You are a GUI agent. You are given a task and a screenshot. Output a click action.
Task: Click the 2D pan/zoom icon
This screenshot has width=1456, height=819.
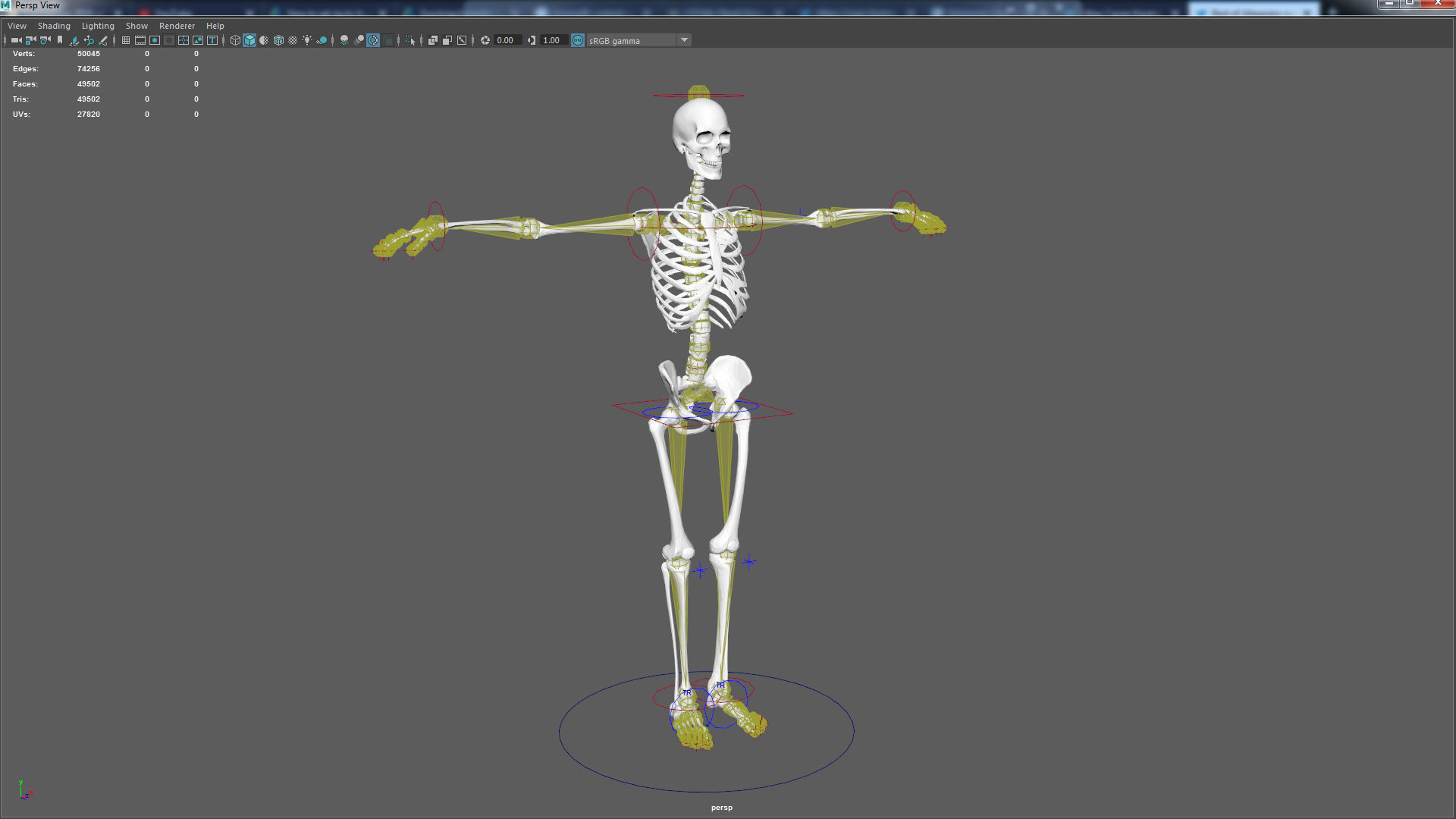pos(89,40)
